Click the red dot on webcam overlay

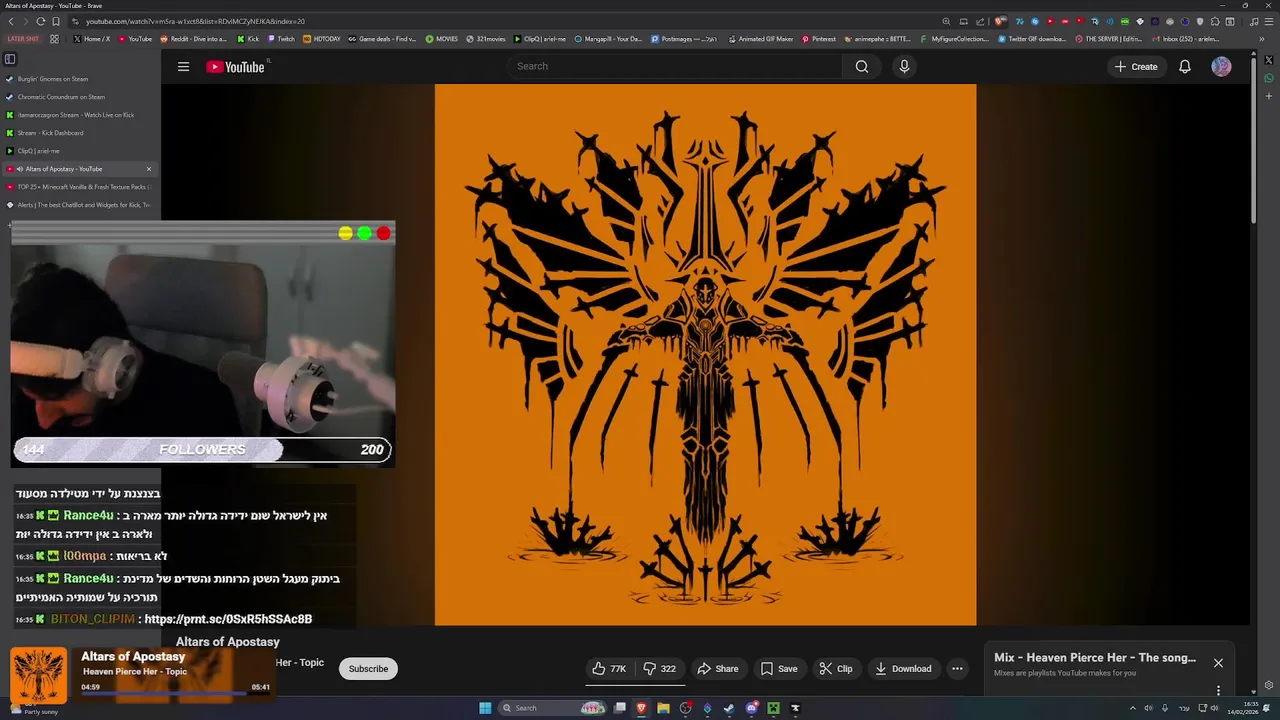pyautogui.click(x=384, y=233)
